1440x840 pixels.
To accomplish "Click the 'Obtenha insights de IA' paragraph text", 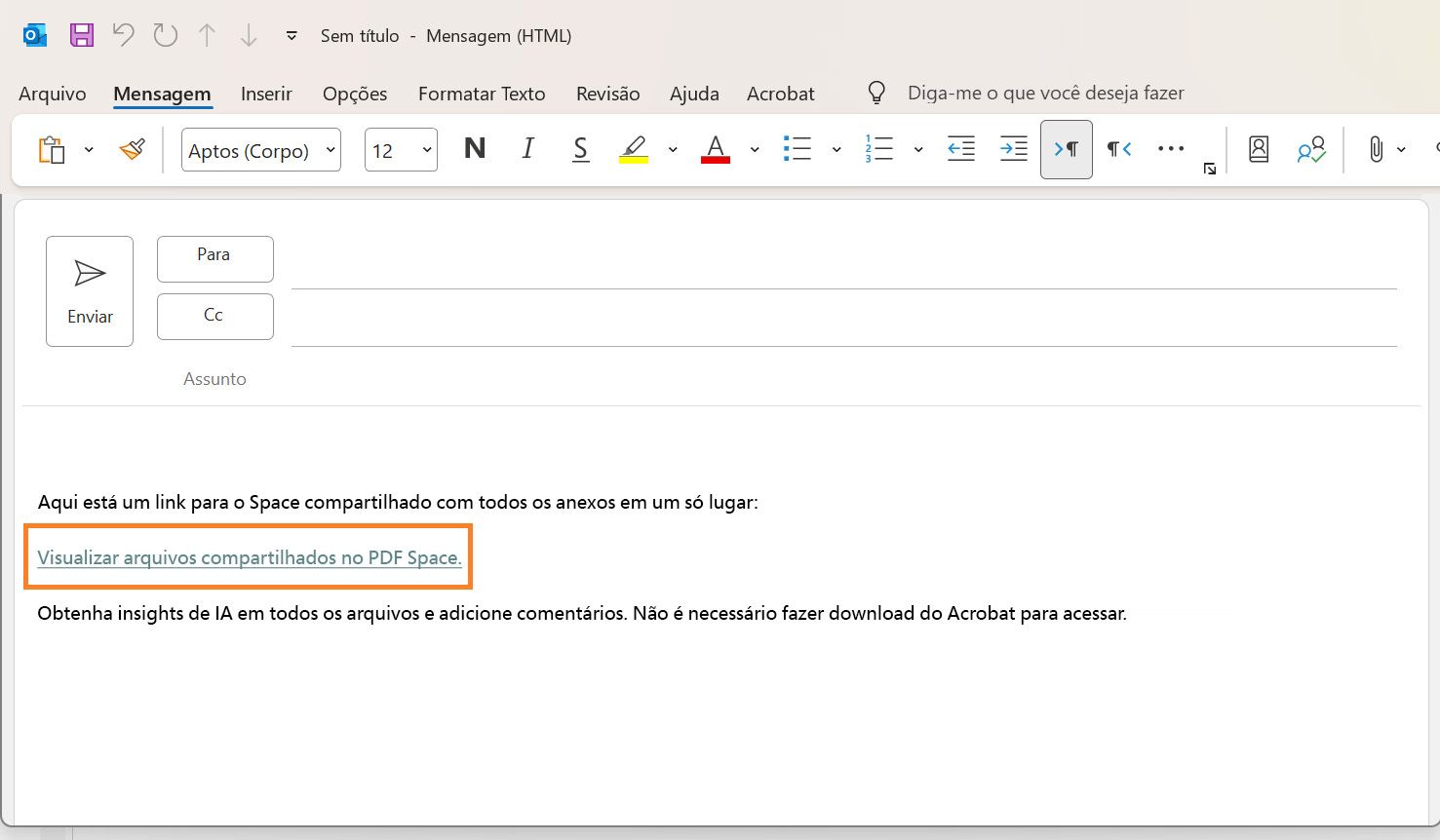I will tap(582, 614).
